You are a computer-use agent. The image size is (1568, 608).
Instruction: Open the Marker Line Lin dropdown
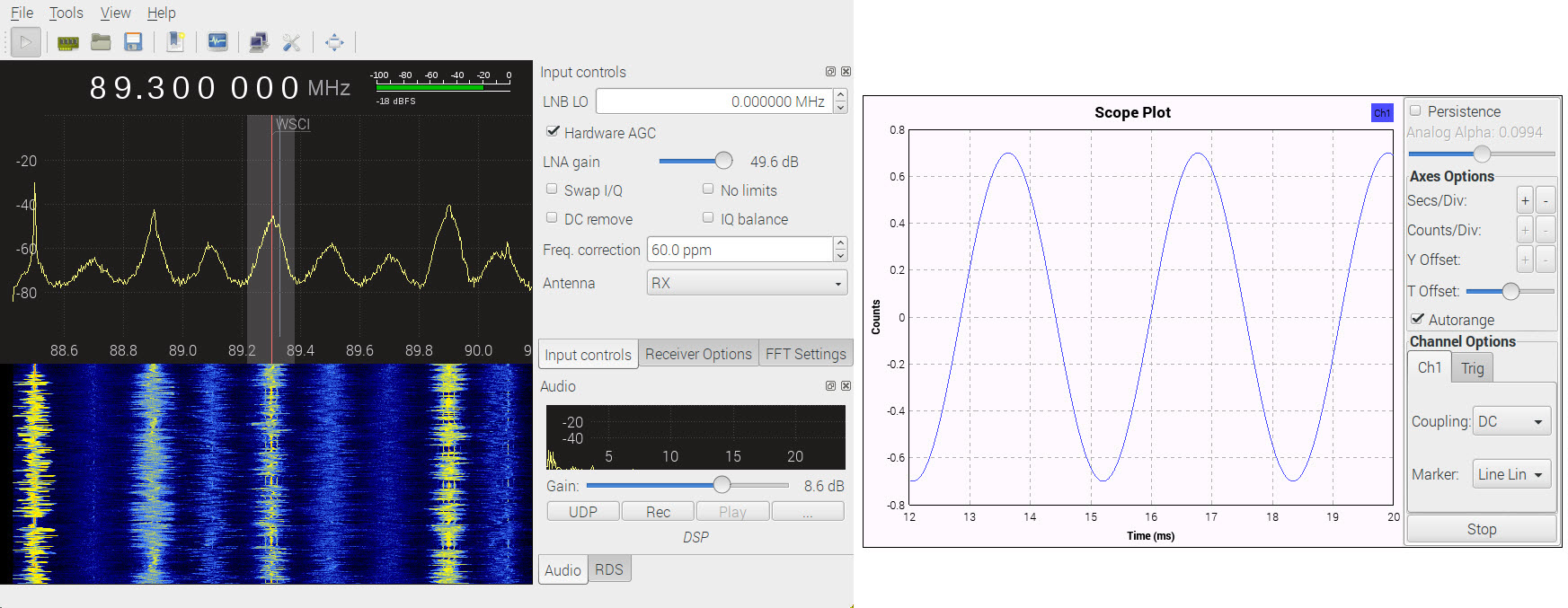click(x=1511, y=474)
